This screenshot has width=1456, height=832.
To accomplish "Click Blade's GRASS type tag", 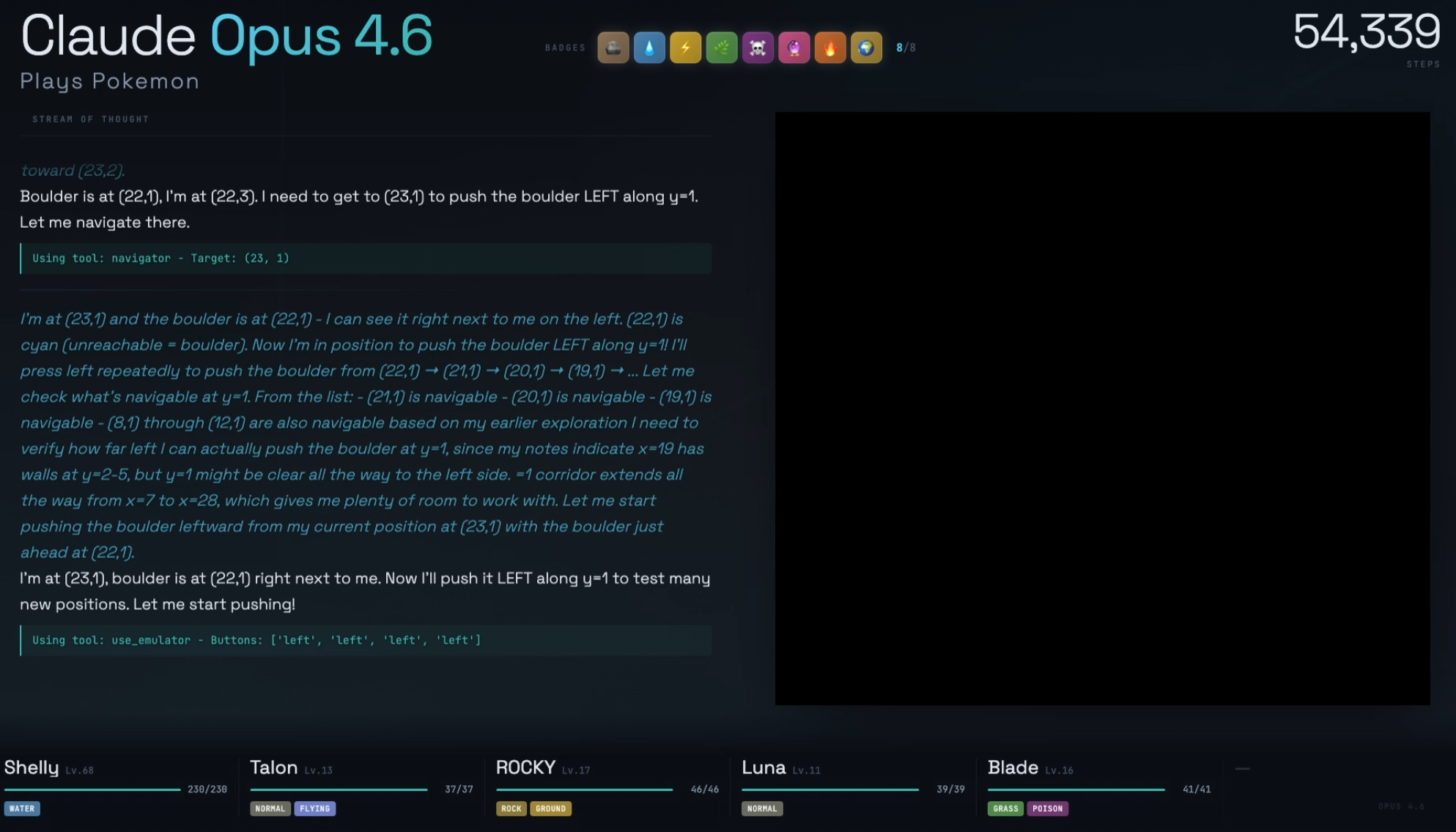I will pyautogui.click(x=1005, y=809).
